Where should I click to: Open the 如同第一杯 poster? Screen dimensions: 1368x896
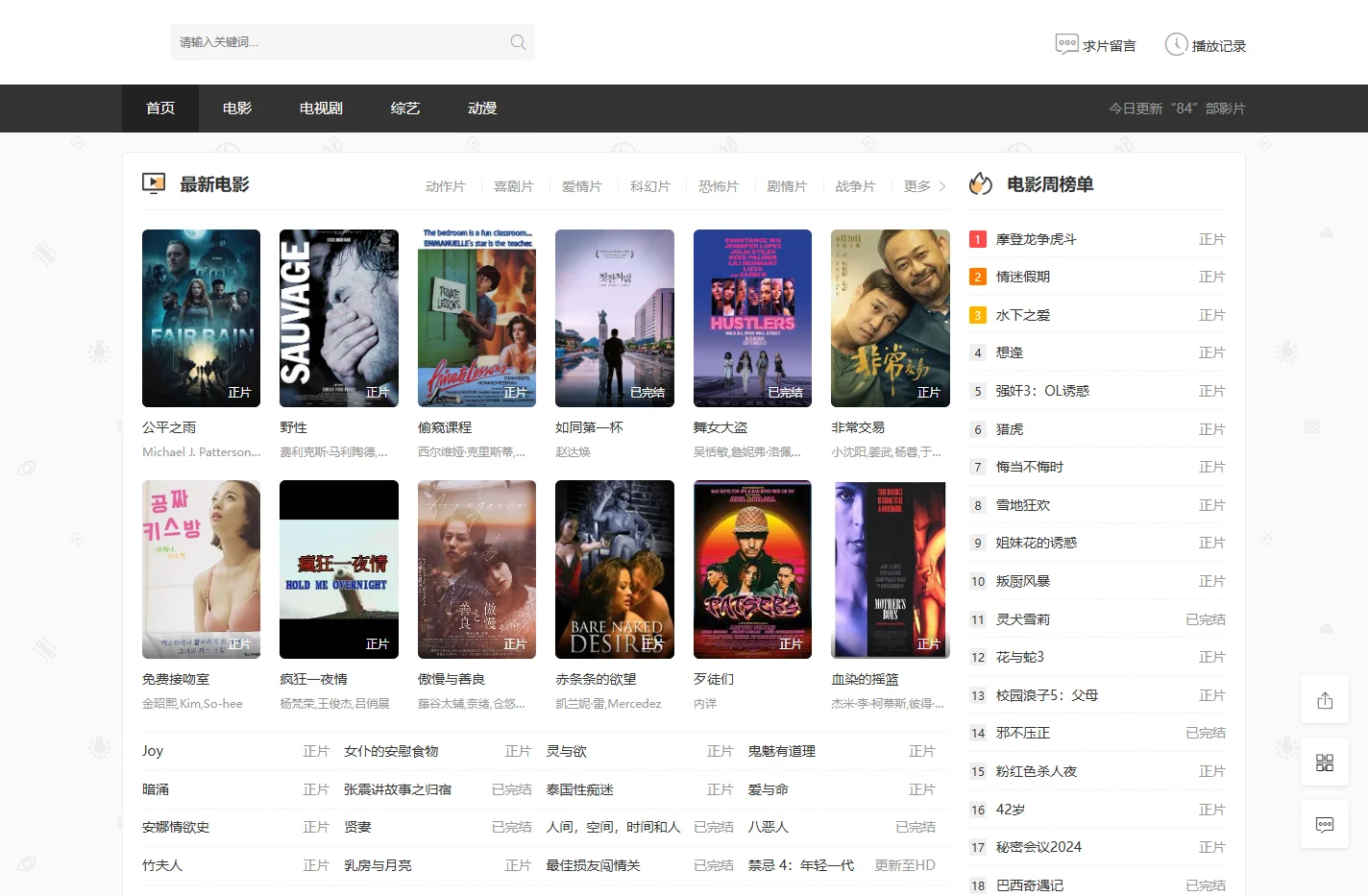(615, 318)
